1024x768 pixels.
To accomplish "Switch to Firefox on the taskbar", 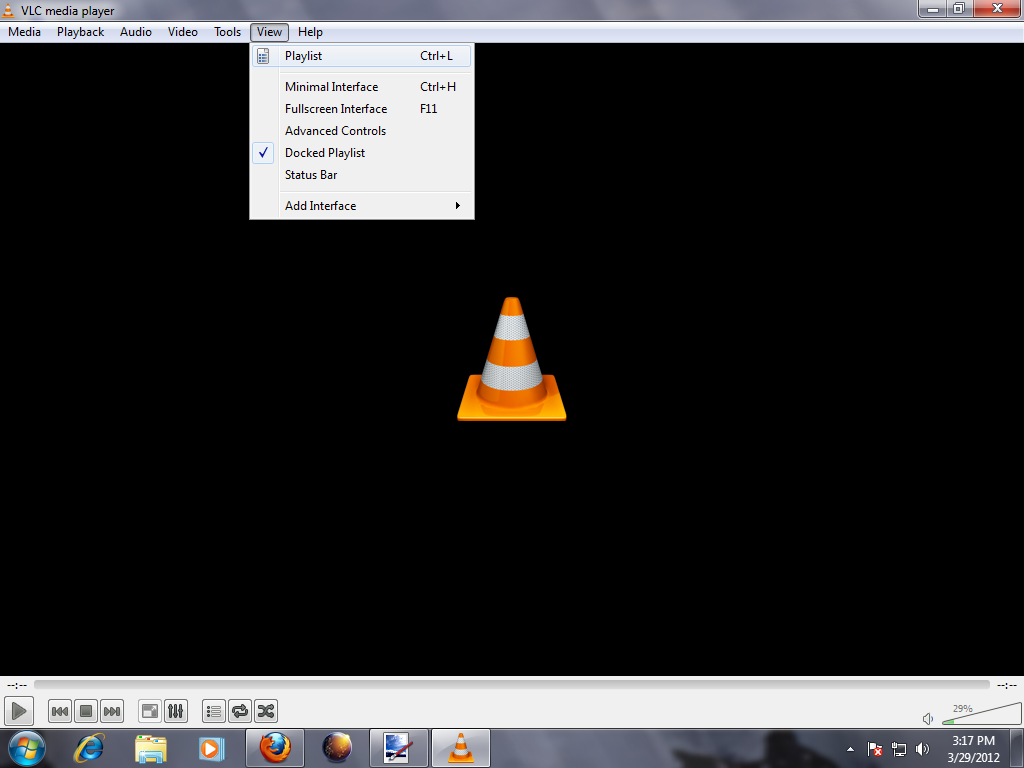I will pos(275,748).
